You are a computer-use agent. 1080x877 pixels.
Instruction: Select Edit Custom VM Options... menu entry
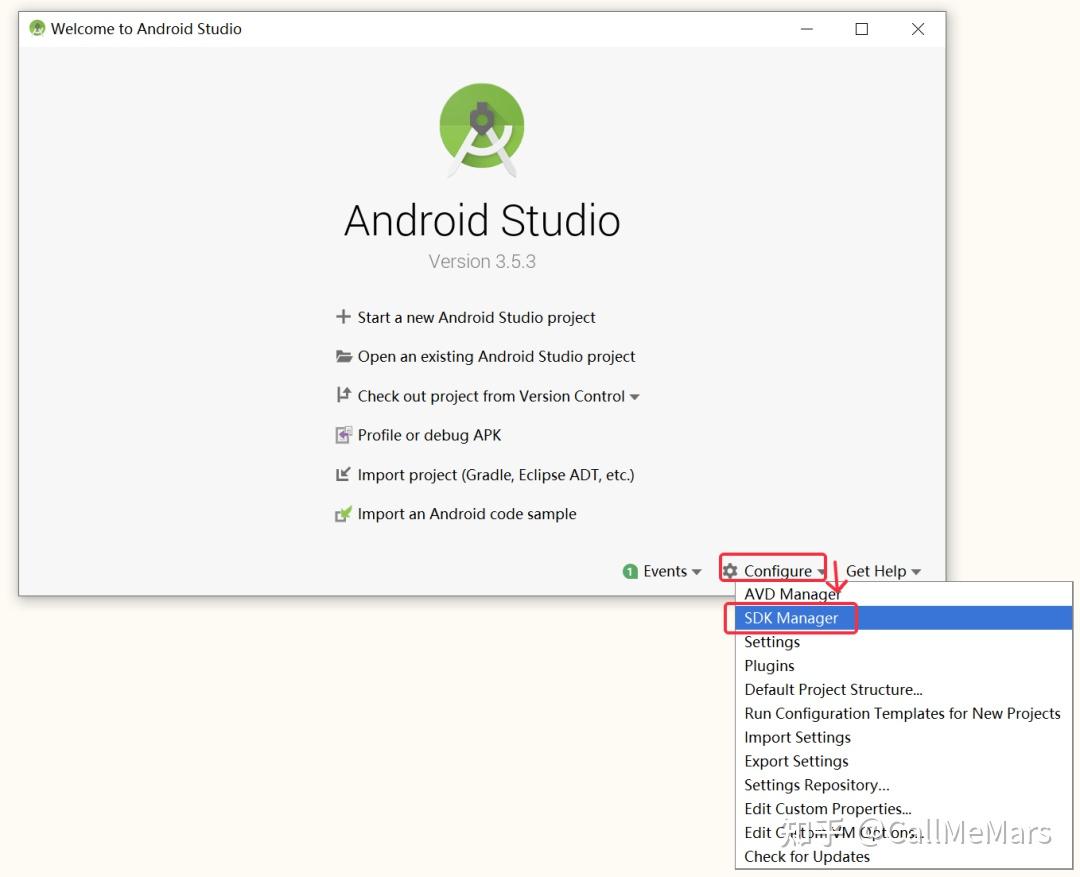coord(904,833)
